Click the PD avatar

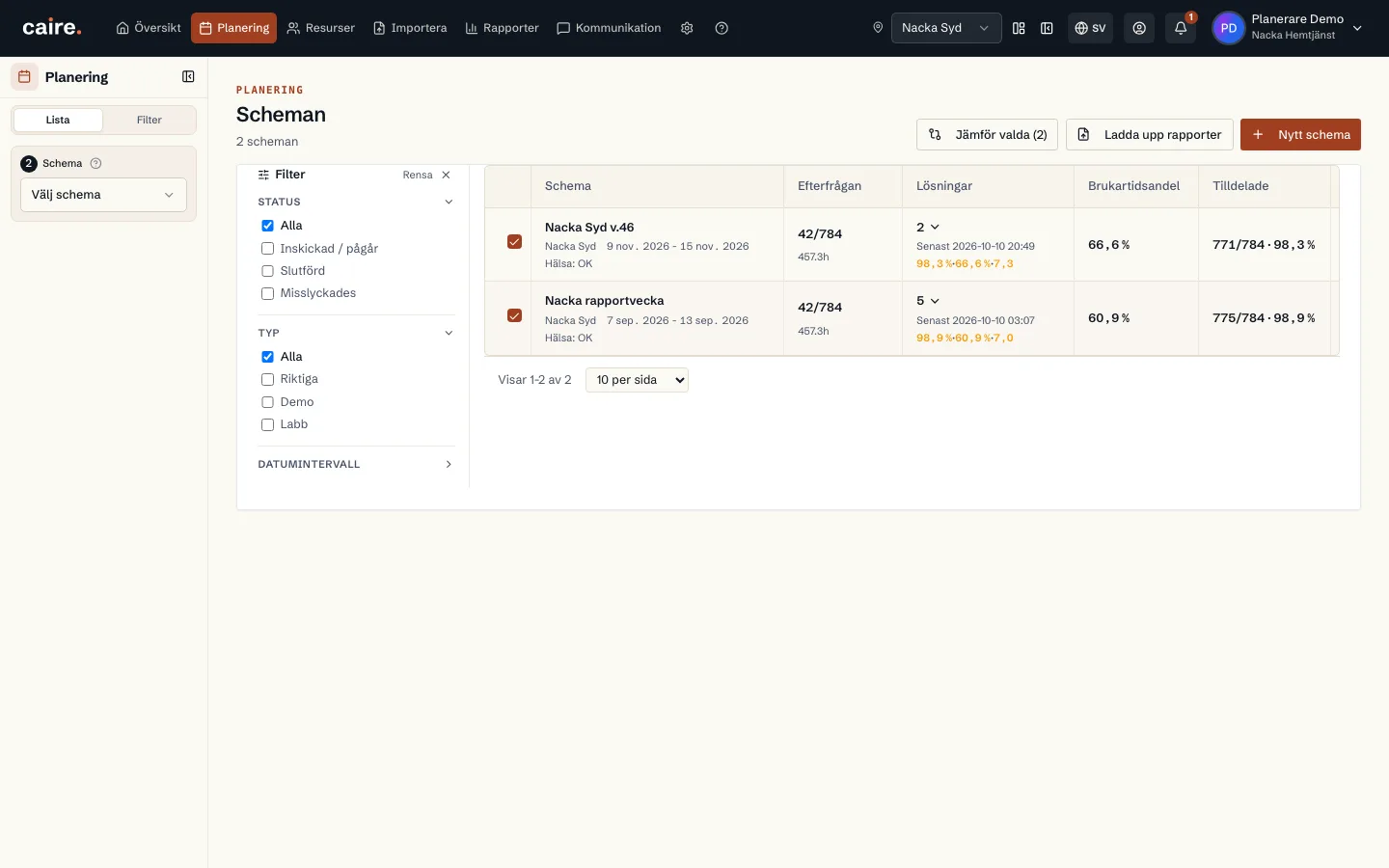(1228, 28)
